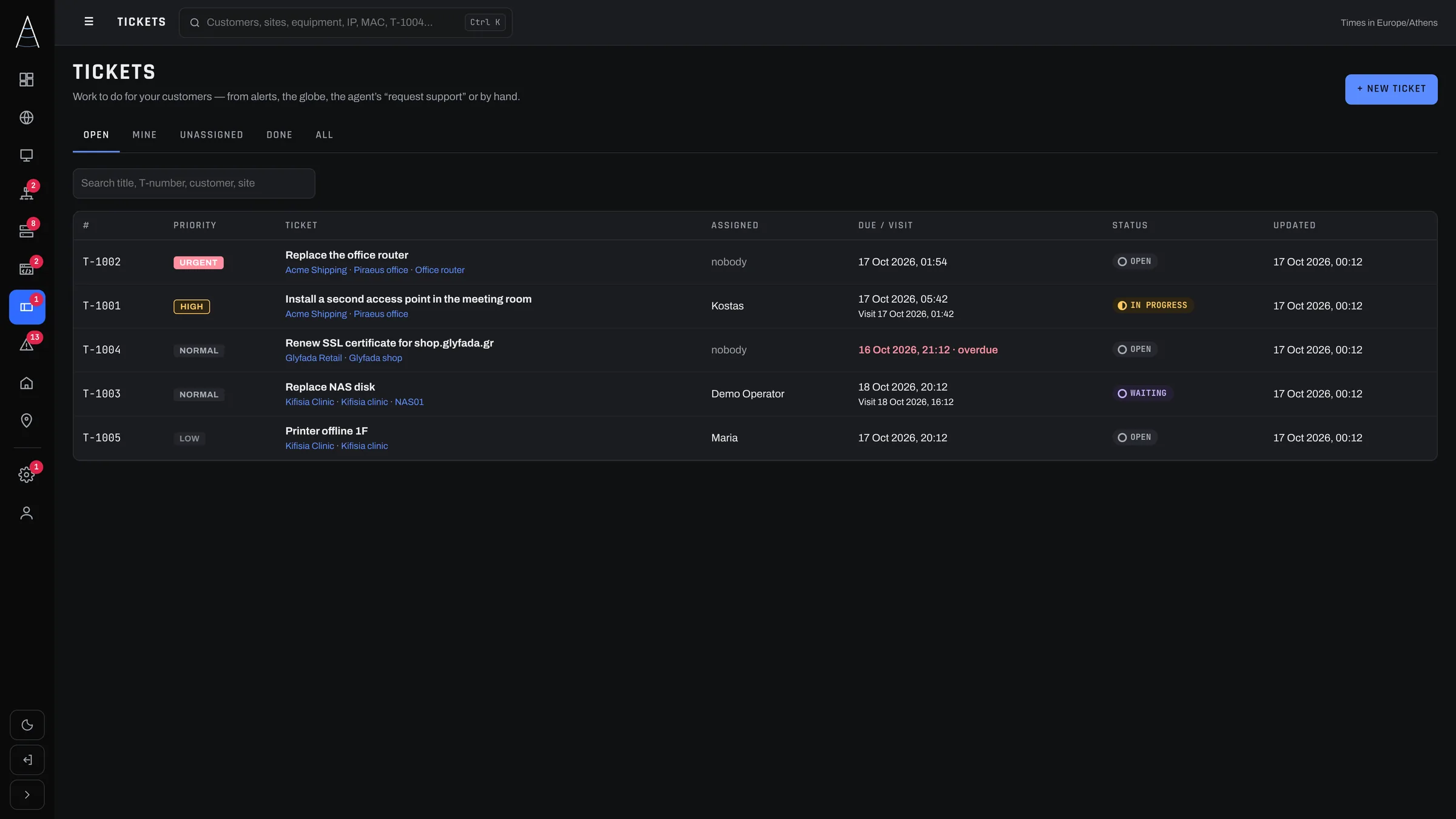Open the Office router equipment link
This screenshot has height=819, width=1456.
pyautogui.click(x=440, y=270)
